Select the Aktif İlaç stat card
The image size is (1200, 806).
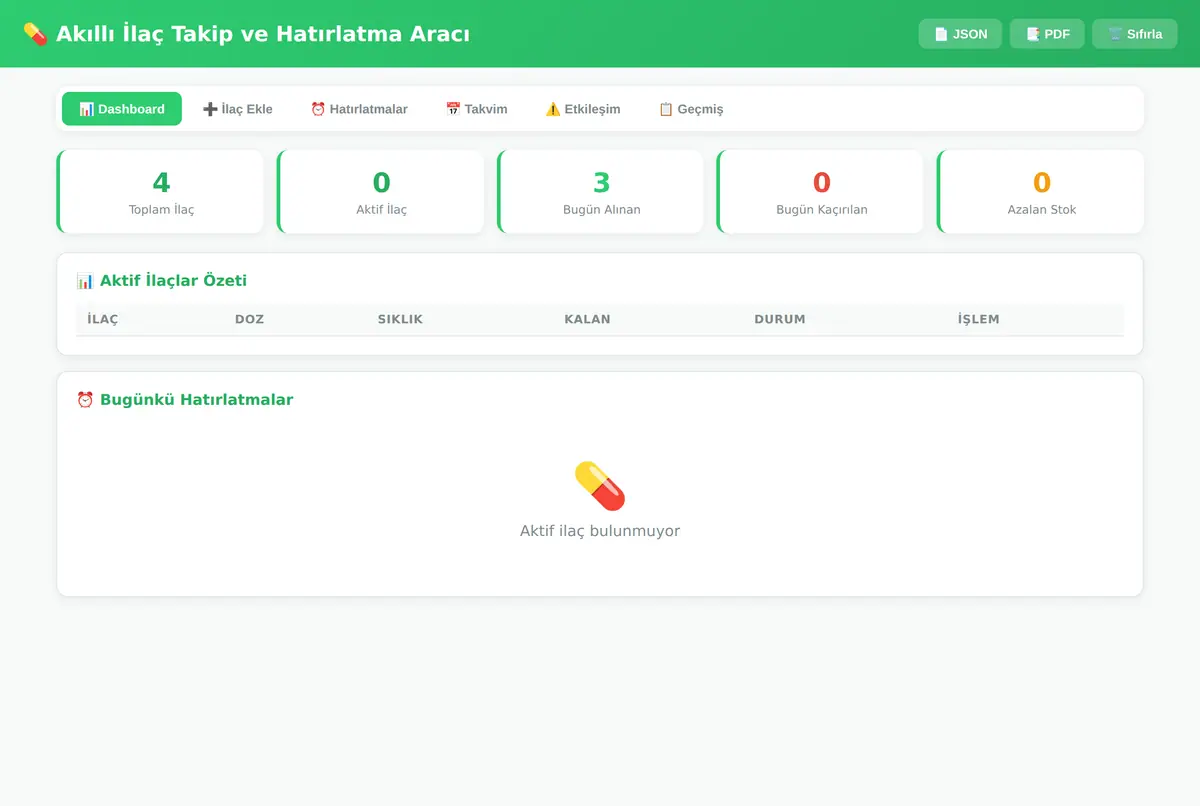point(381,192)
